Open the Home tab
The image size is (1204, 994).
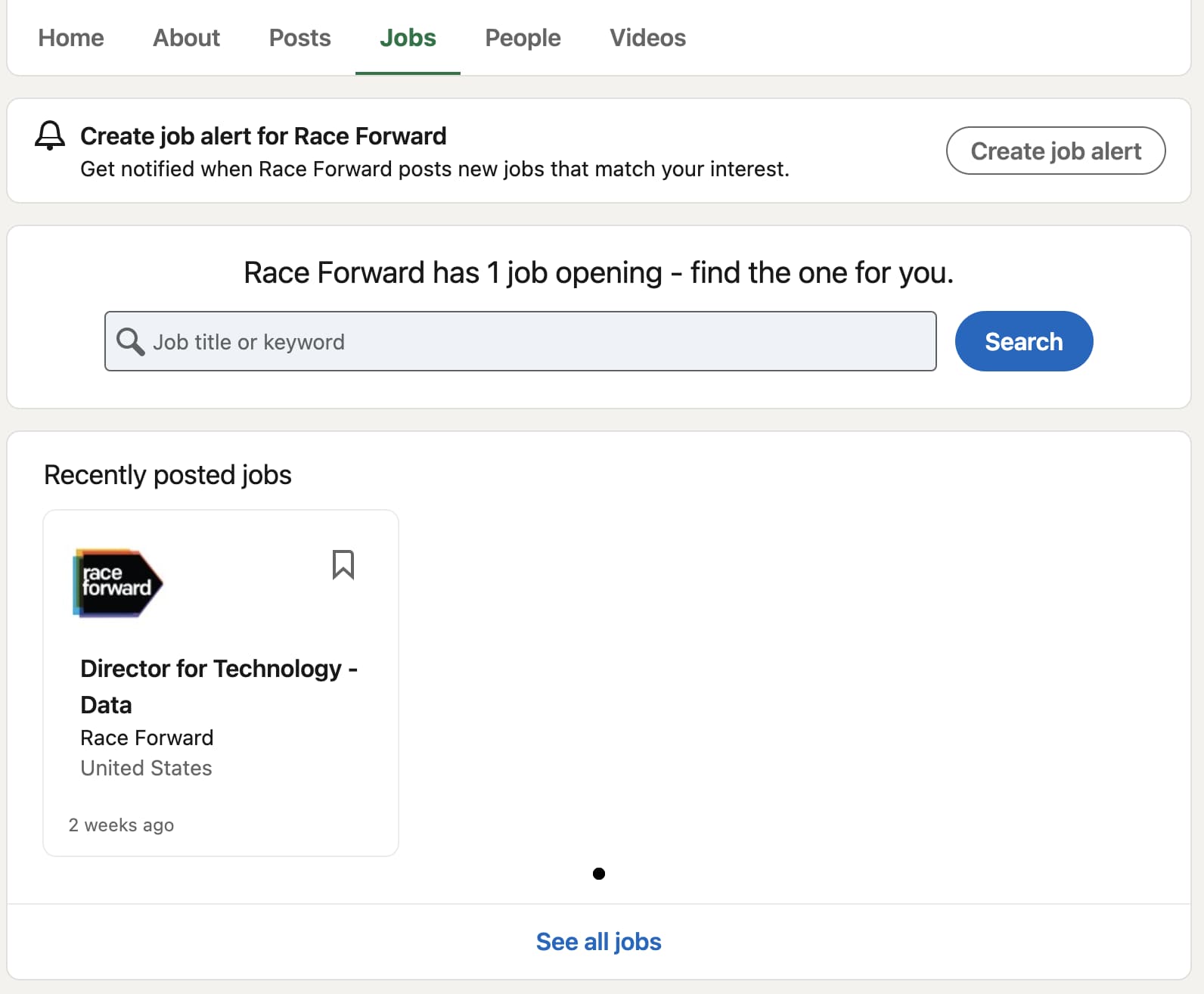click(x=71, y=38)
